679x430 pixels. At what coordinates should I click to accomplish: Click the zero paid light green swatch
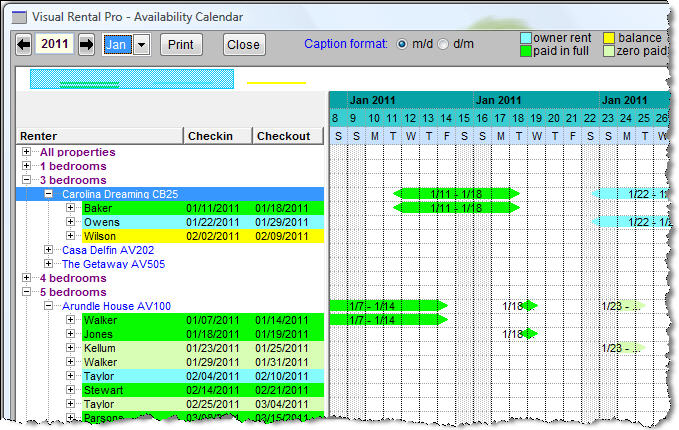coord(609,51)
